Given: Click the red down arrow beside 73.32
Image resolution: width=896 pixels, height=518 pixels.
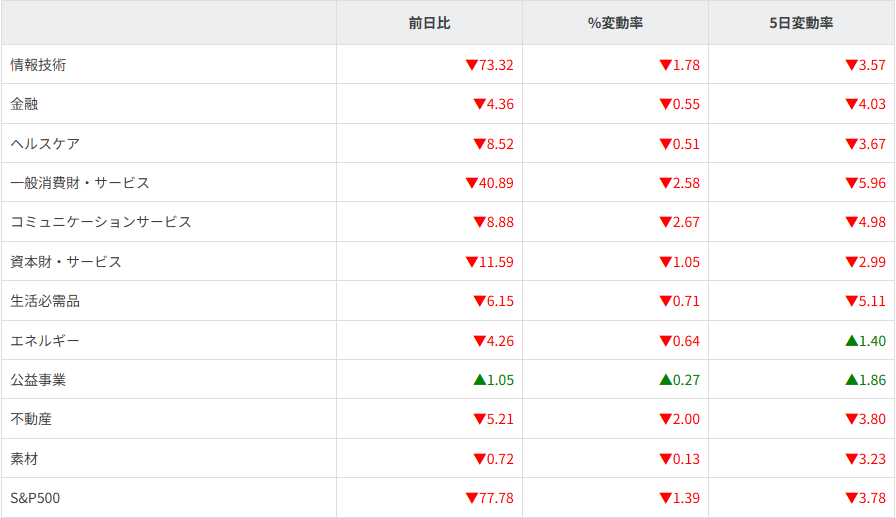Looking at the screenshot, I should point(472,65).
